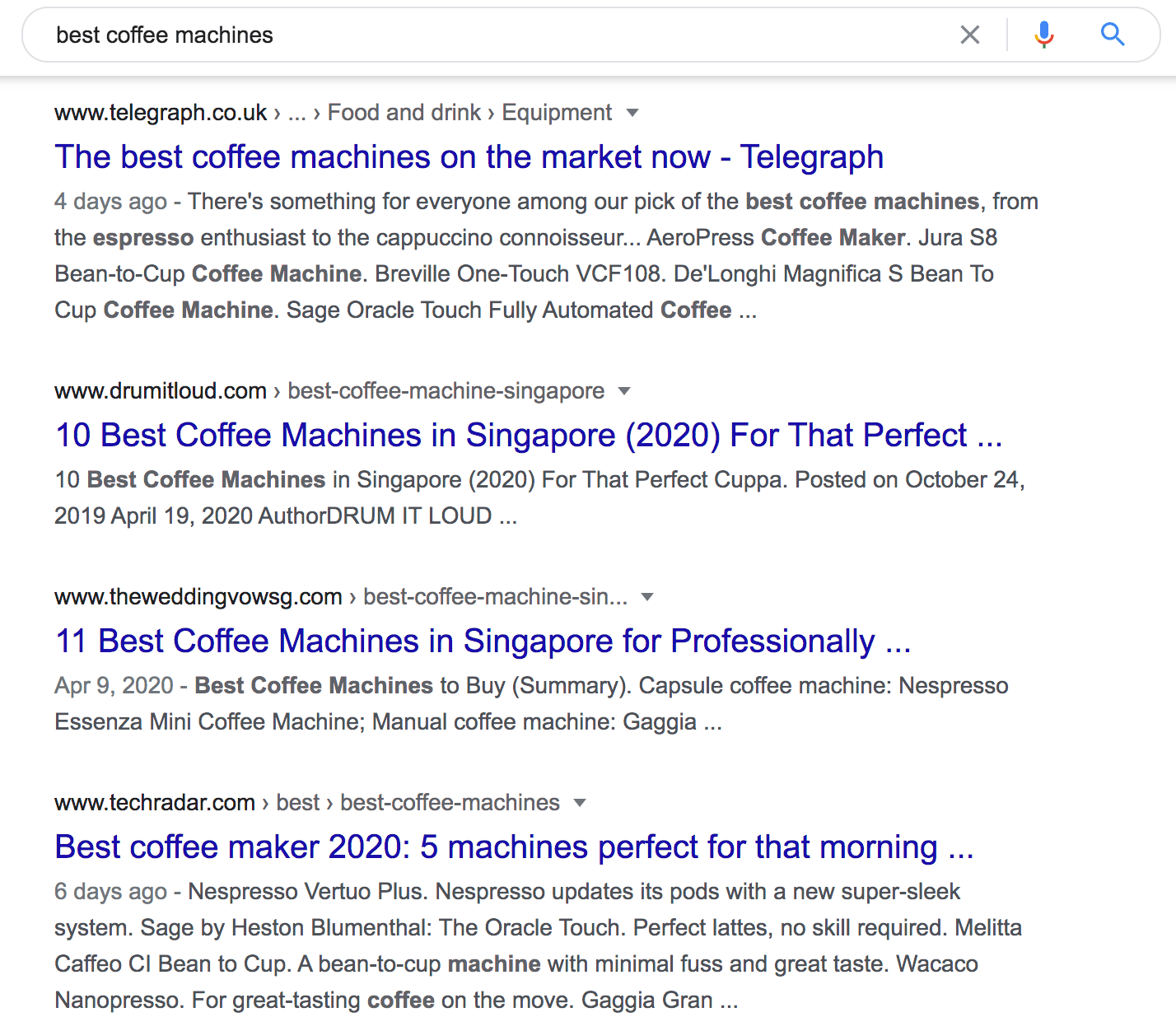The height and width of the screenshot is (1031, 1176).
Task: Click the '4 days ago' date in Telegraph snippet
Action: coord(110,202)
